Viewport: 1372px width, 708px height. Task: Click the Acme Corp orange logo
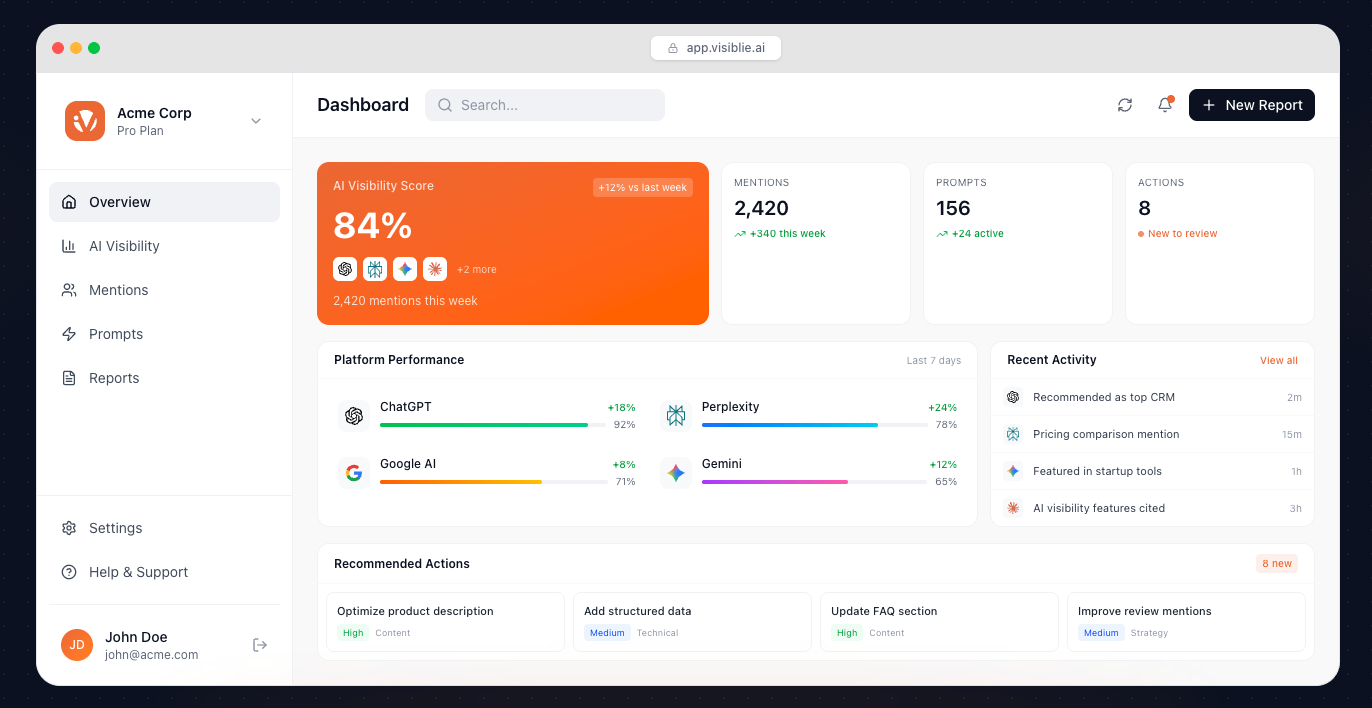point(85,121)
